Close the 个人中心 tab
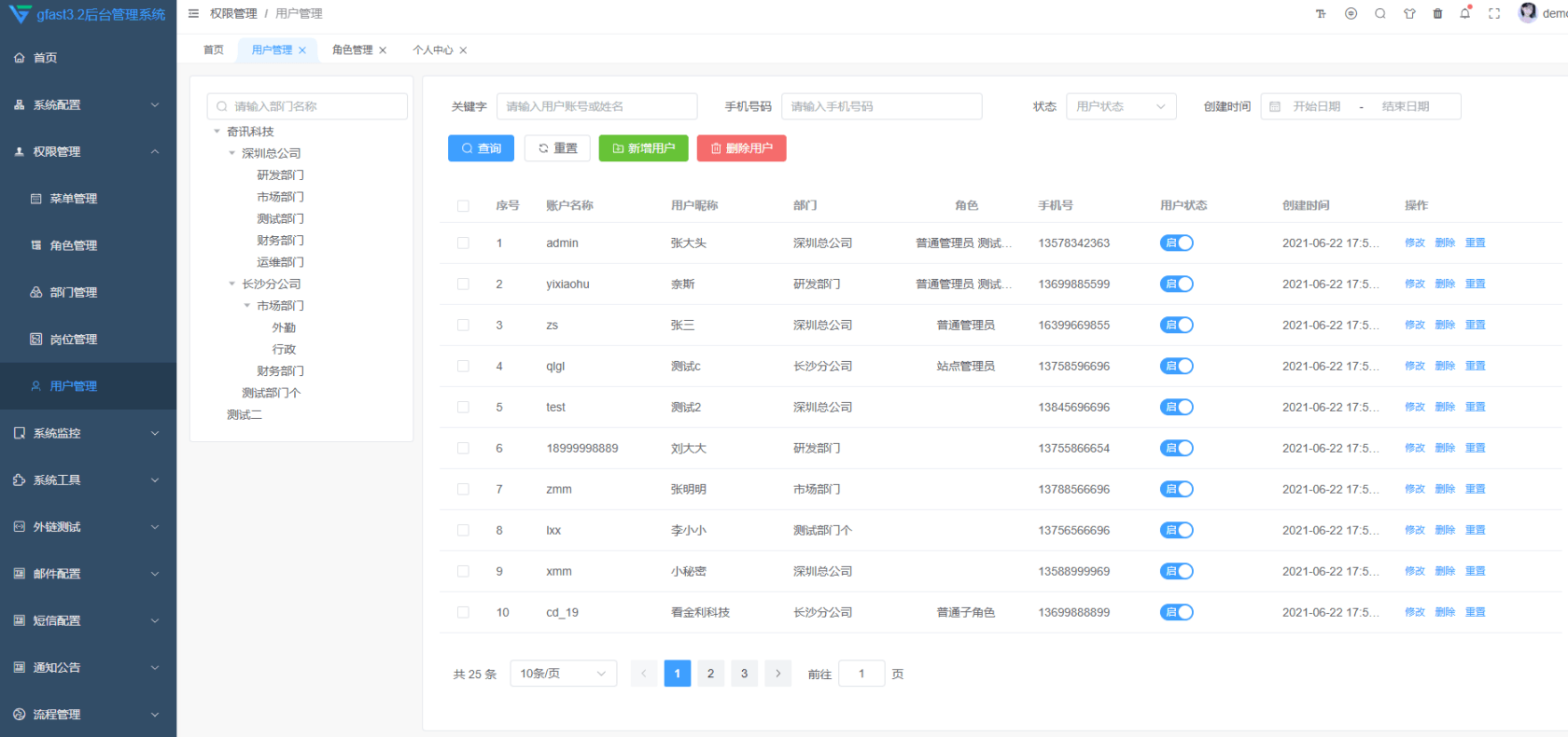 click(x=463, y=50)
